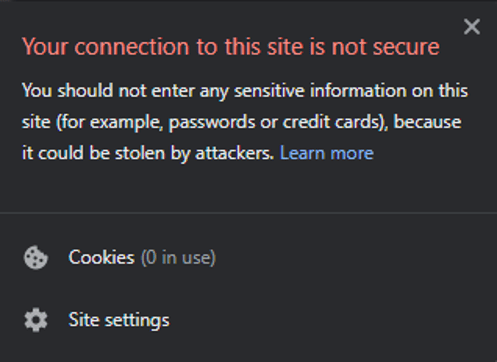497x362 pixels.
Task: Open Site settings
Action: 248,320
